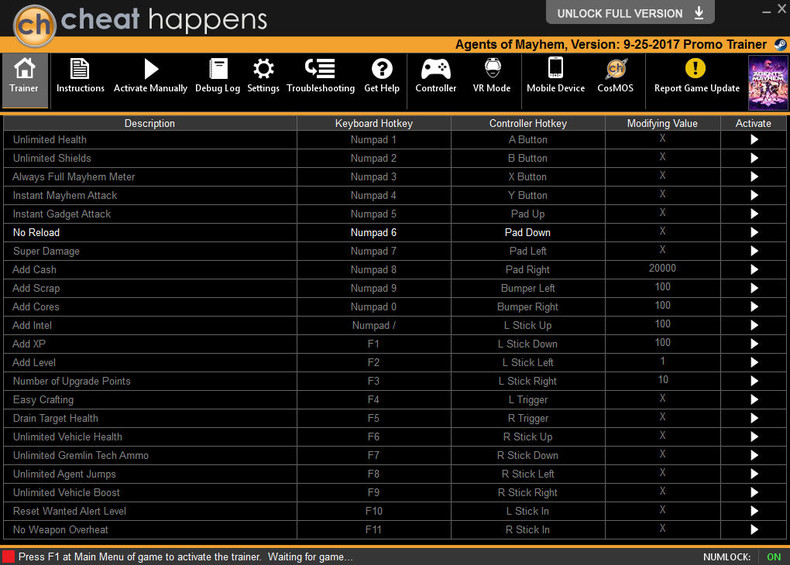Open the Debug Log

(x=218, y=77)
